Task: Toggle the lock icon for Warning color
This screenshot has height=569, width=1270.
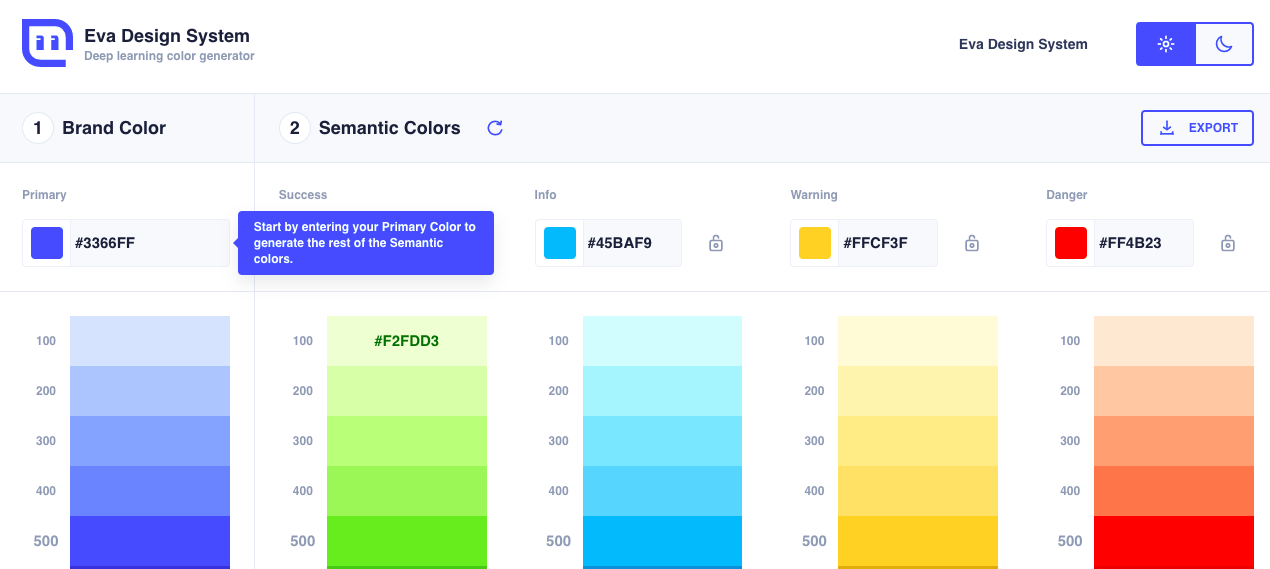Action: 972,243
